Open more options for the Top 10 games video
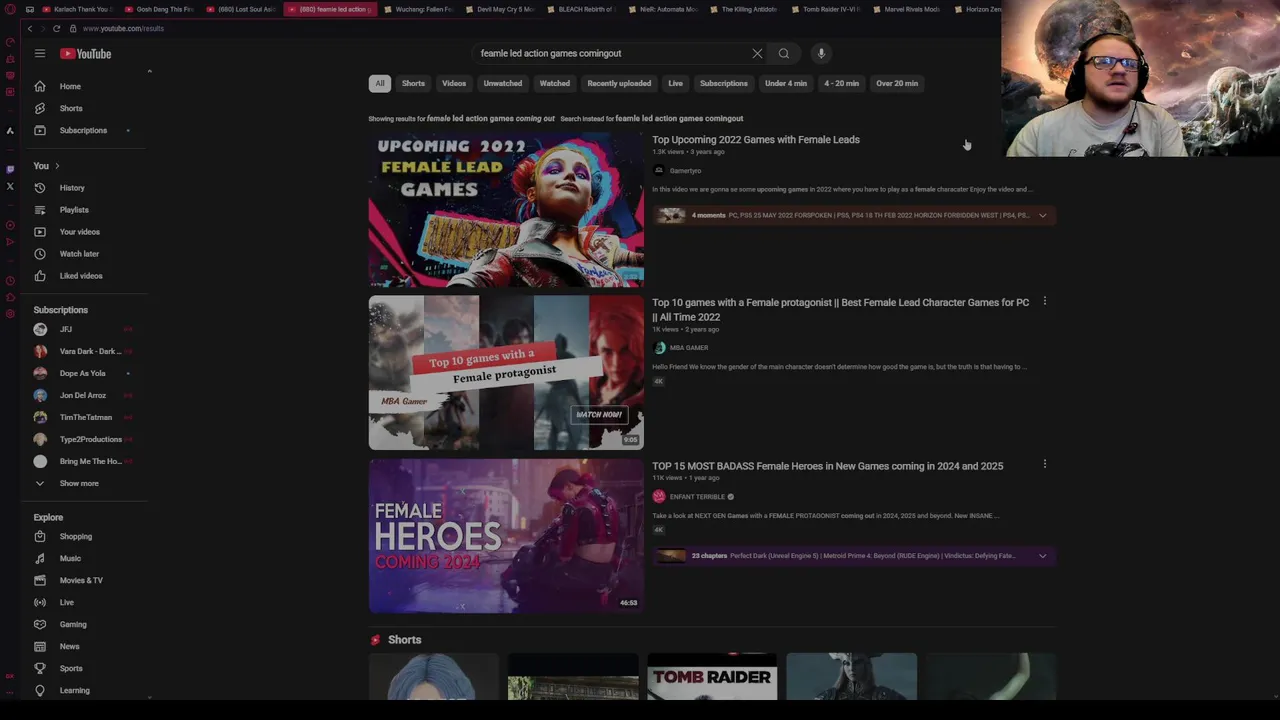Viewport: 1280px width, 720px height. (x=1045, y=301)
